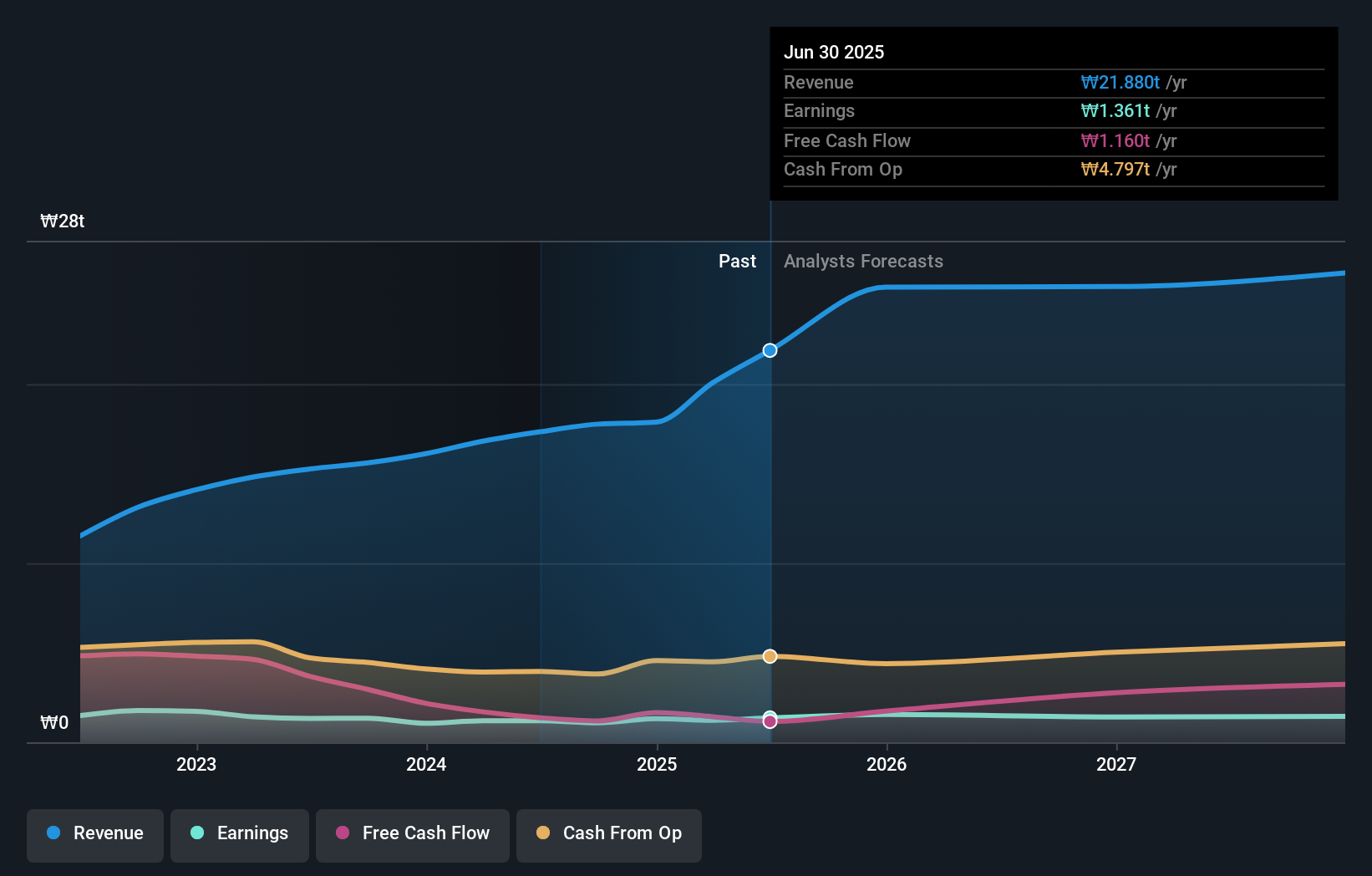The height and width of the screenshot is (876, 1372).
Task: Click the 2025 label on the time axis
Action: click(x=657, y=764)
